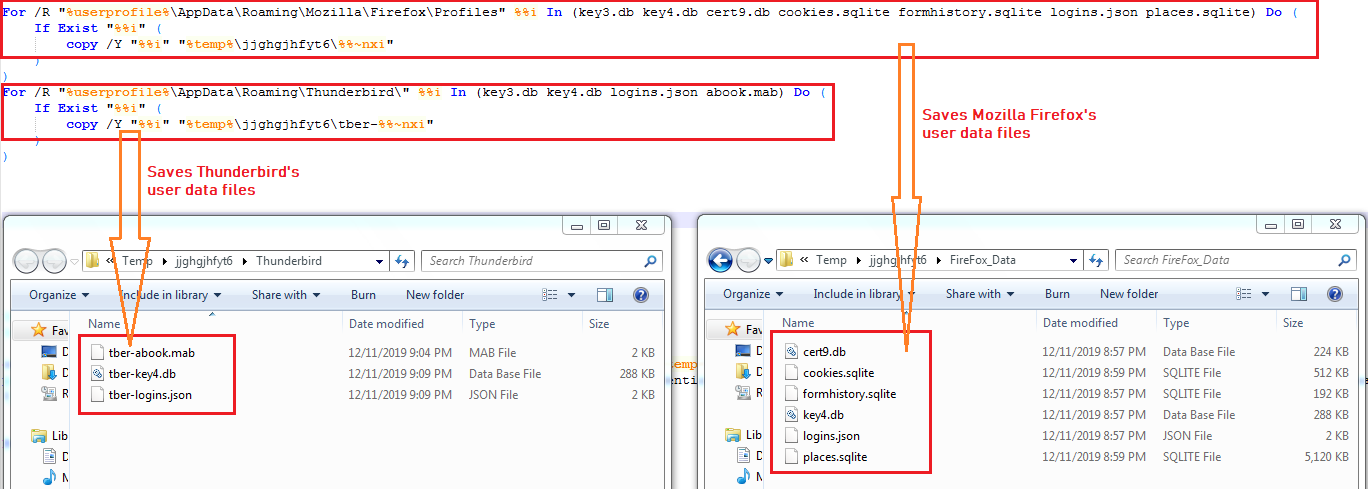
Task: Select Downloads icon in Thunderbird window sidebar
Action: pyautogui.click(x=49, y=373)
